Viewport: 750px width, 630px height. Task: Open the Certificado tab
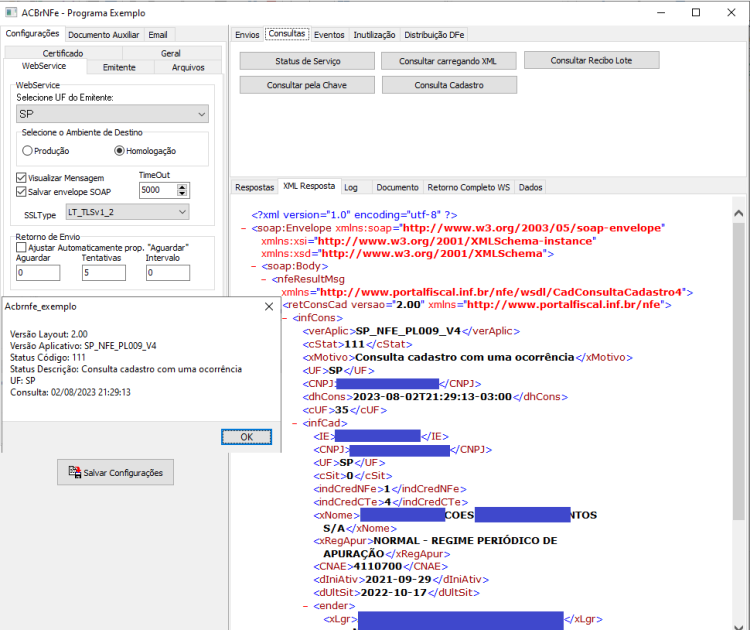[x=63, y=53]
